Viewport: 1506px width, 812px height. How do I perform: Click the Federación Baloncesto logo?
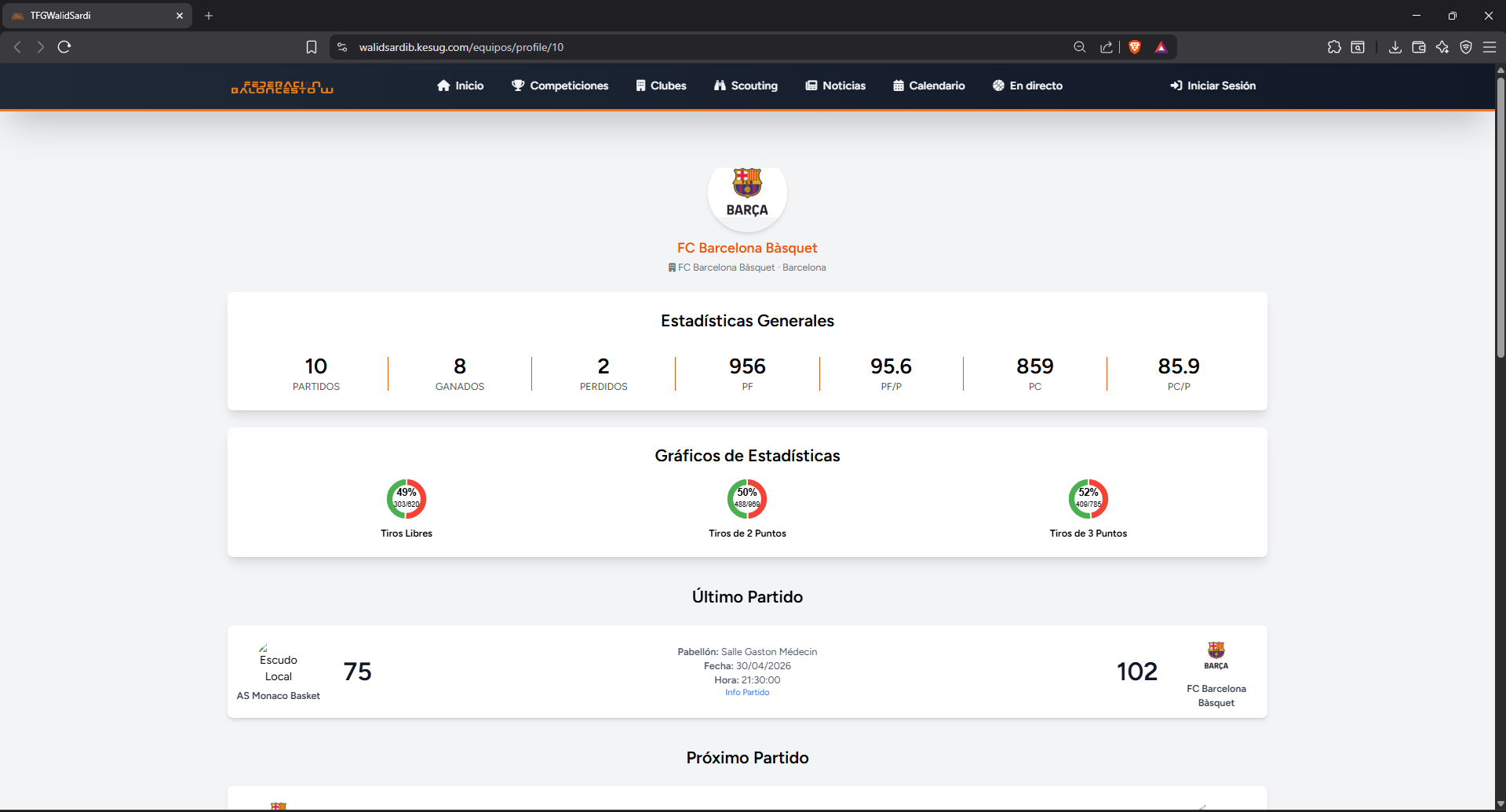coord(281,86)
